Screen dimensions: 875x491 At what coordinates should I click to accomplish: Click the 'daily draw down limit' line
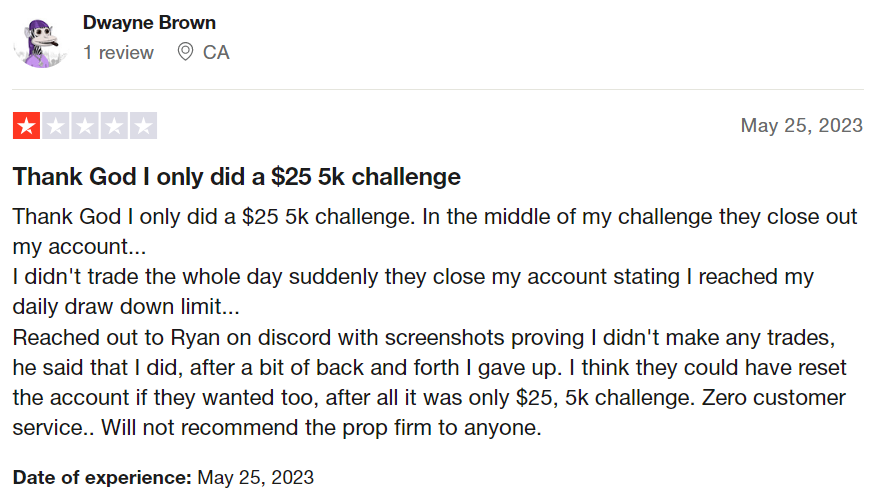(126, 307)
